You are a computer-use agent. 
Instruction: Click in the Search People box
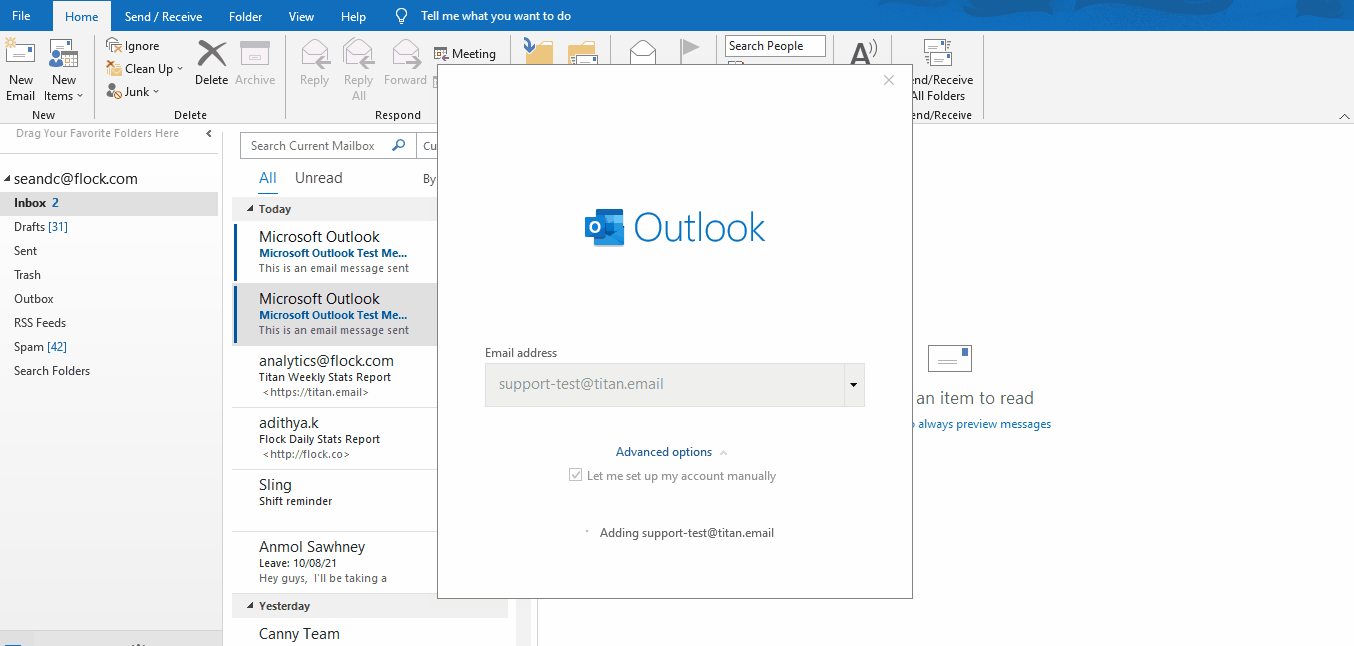click(x=775, y=46)
